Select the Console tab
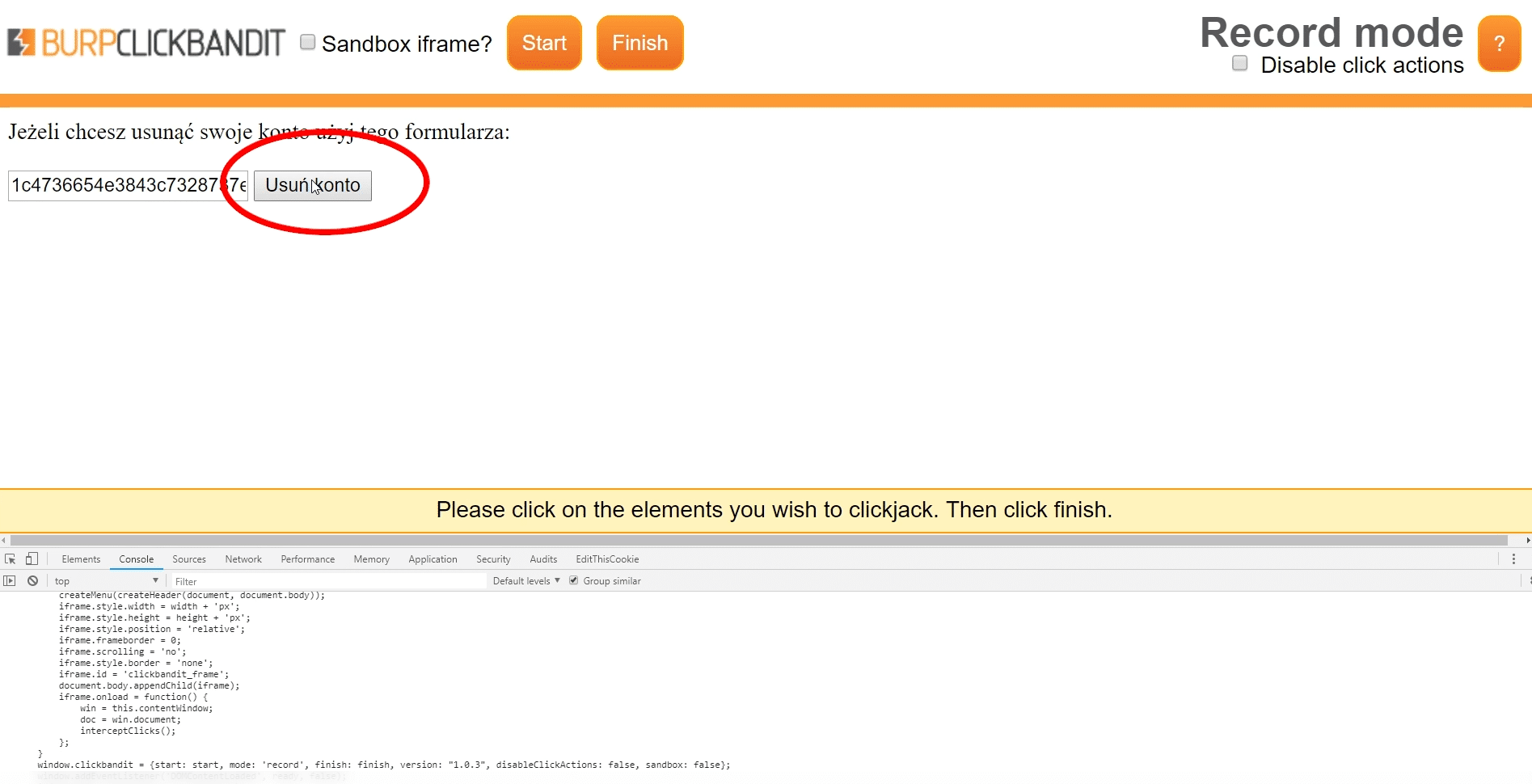The height and width of the screenshot is (784, 1532). 136,559
